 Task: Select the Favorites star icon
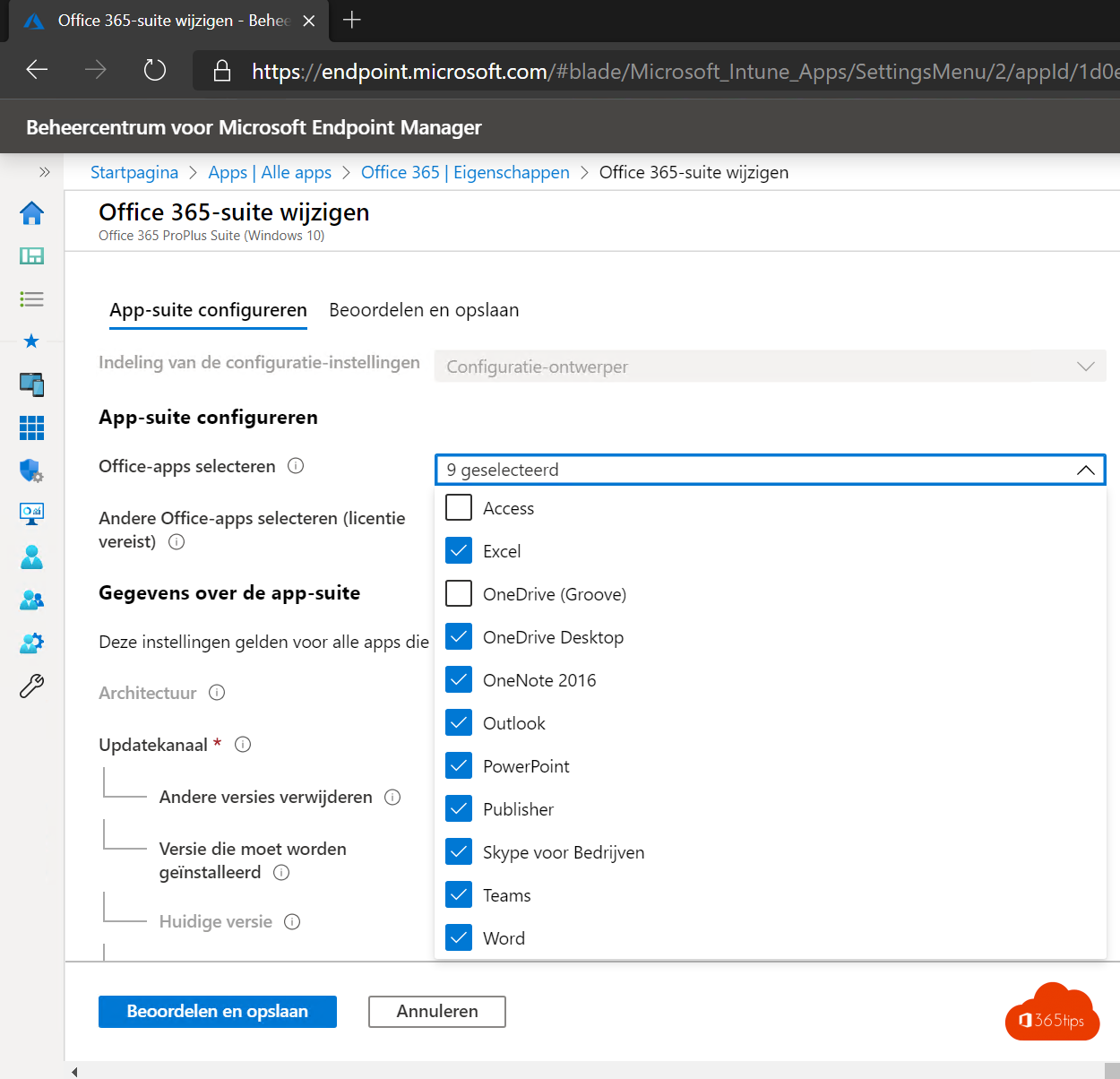pos(31,341)
